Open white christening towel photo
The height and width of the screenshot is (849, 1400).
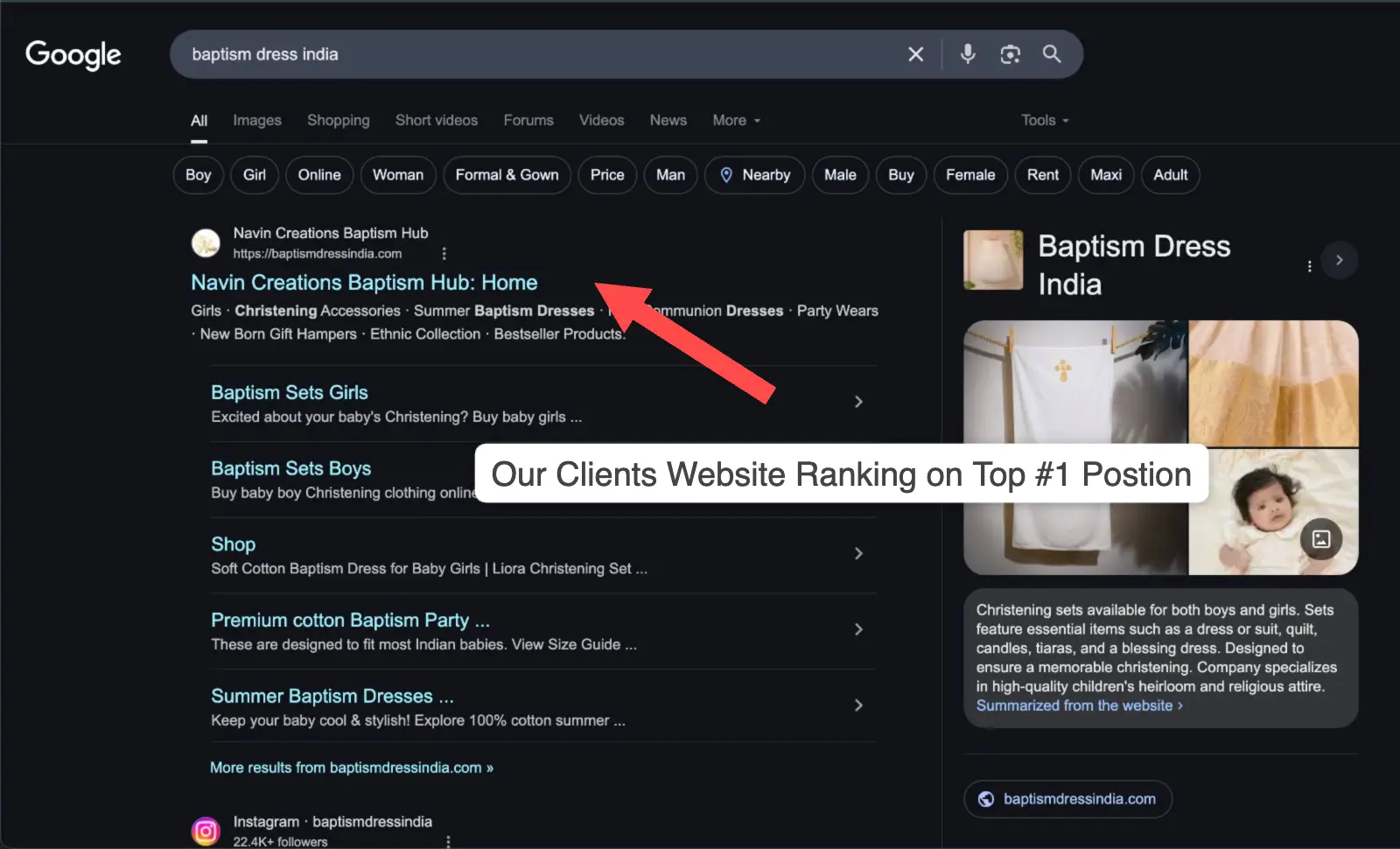1075,447
